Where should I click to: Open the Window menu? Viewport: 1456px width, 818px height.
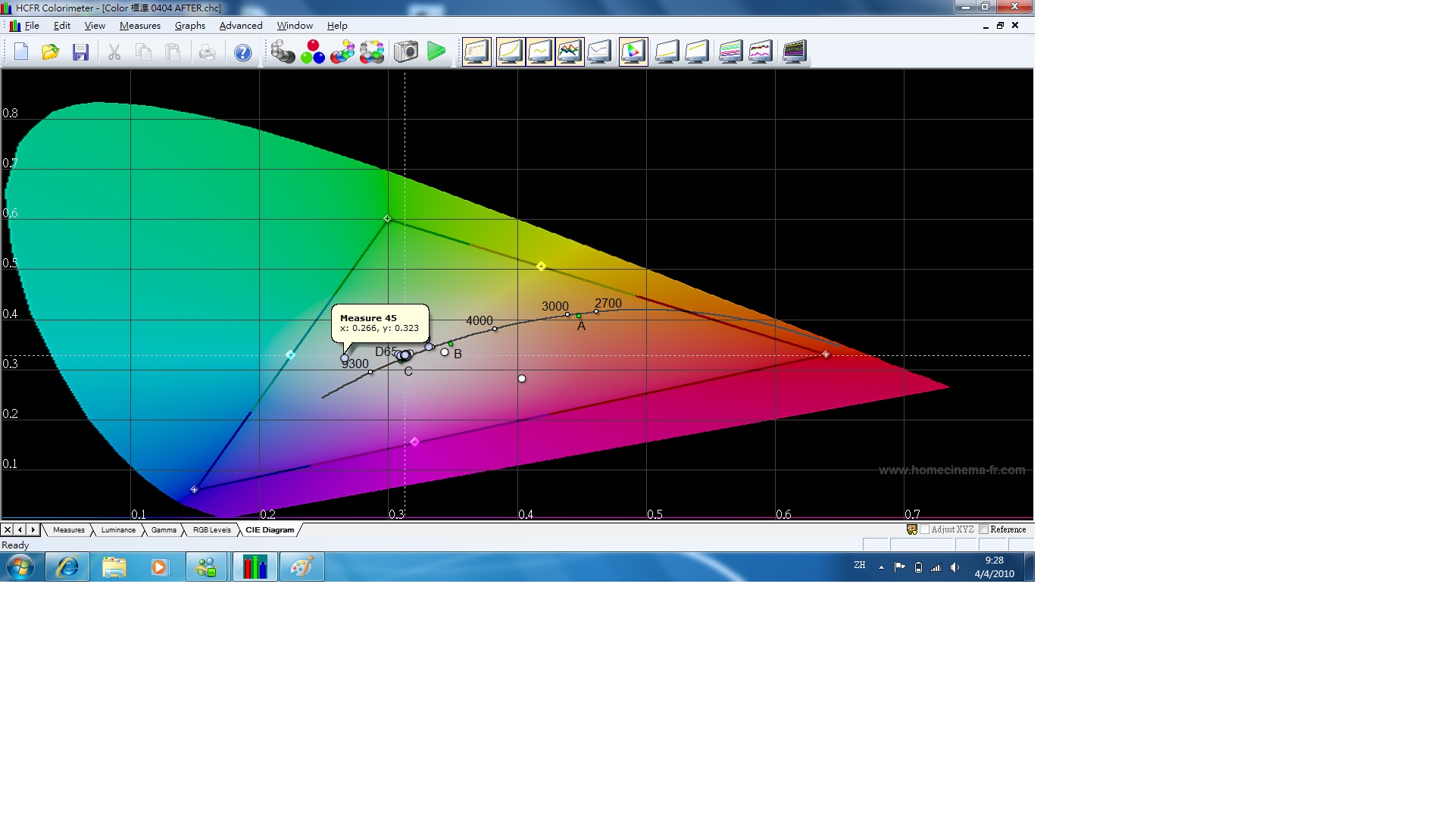(x=295, y=26)
